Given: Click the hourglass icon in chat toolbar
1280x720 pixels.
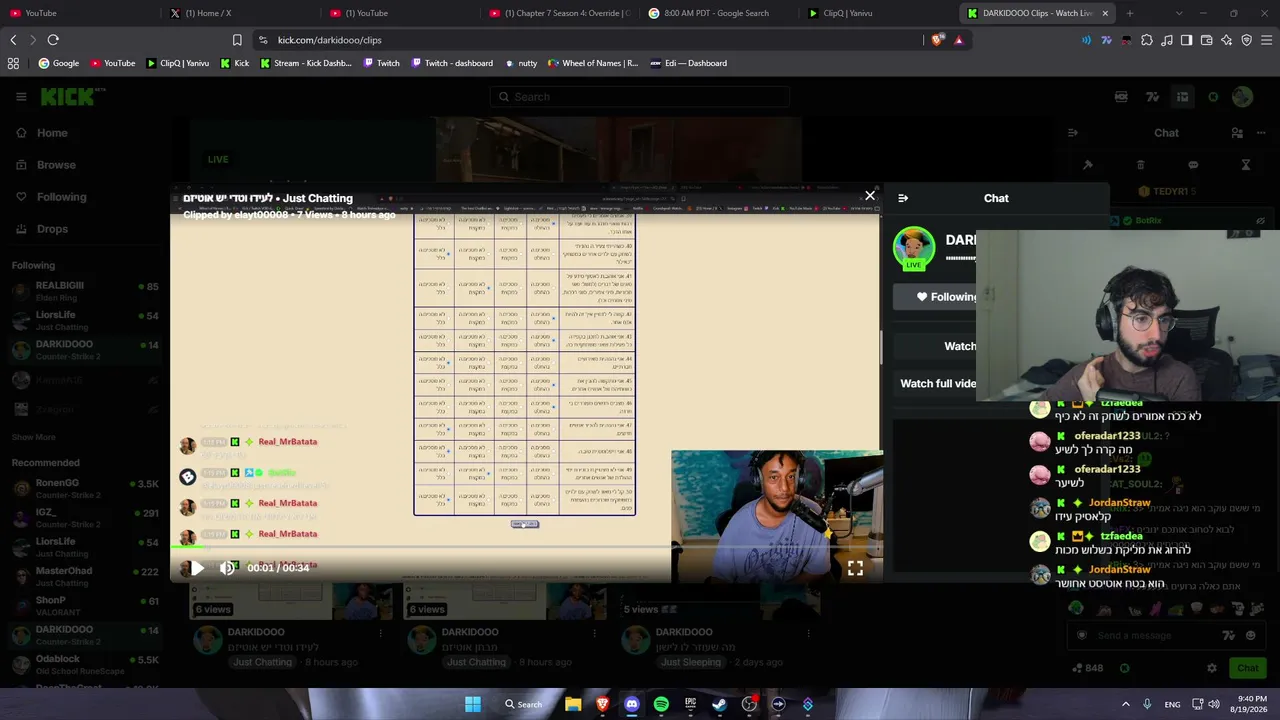Looking at the screenshot, I should [x=1246, y=165].
